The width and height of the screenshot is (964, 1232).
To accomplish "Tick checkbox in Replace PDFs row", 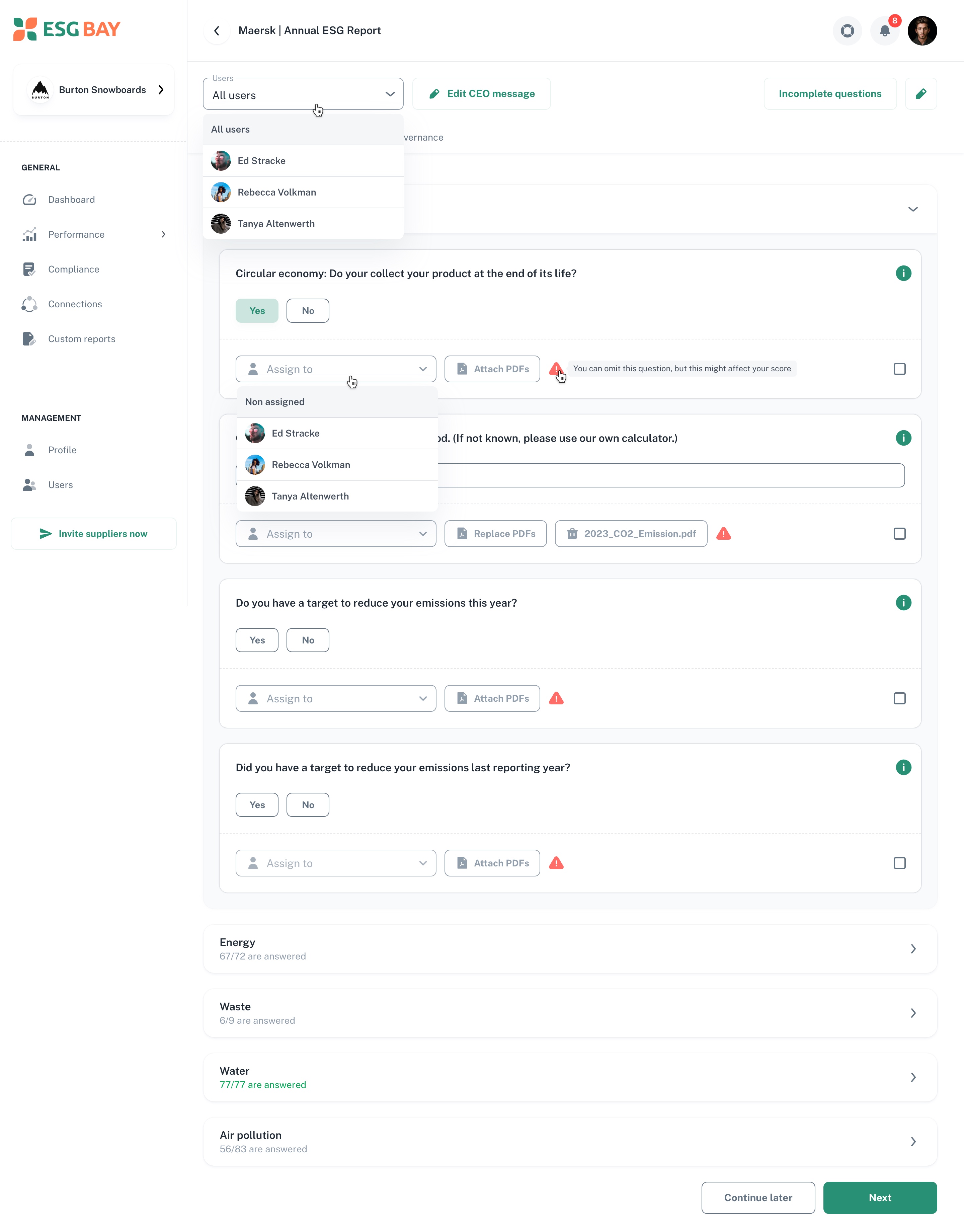I will pos(899,534).
